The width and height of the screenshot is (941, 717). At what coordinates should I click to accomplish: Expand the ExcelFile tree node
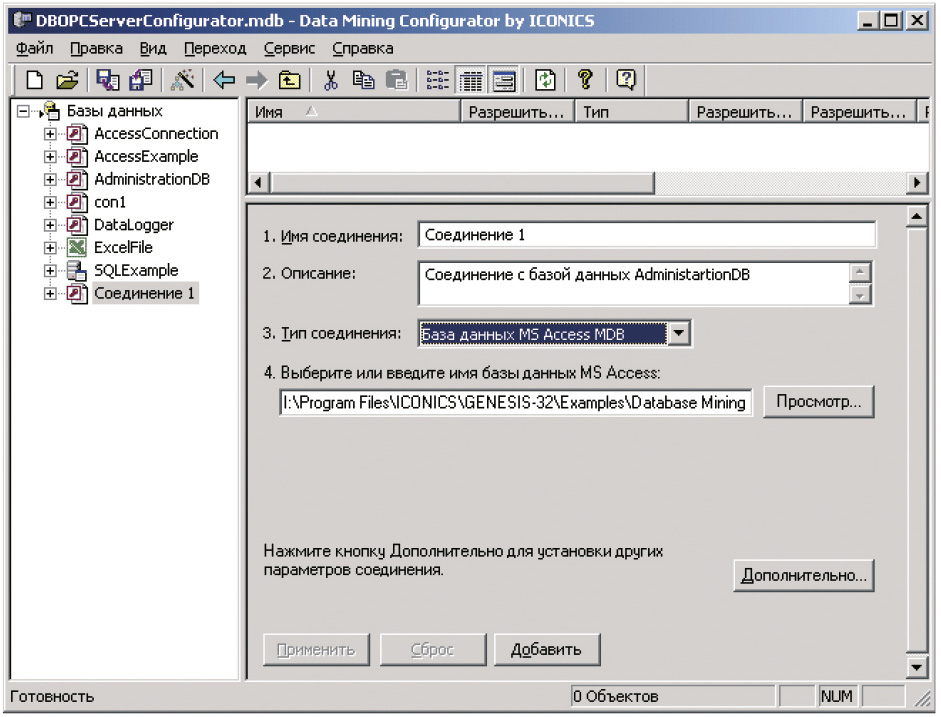click(50, 248)
